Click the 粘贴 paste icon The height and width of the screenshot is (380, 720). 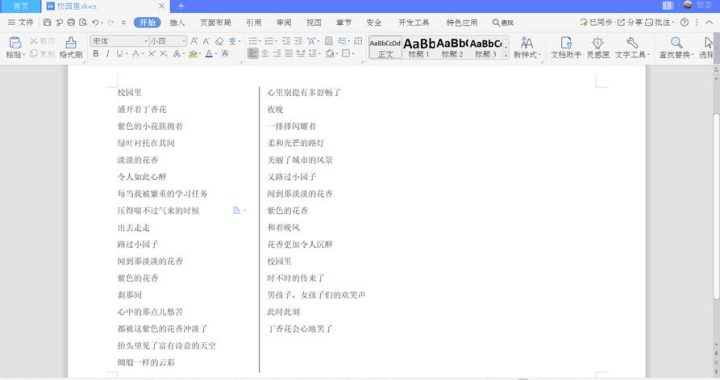coord(15,43)
